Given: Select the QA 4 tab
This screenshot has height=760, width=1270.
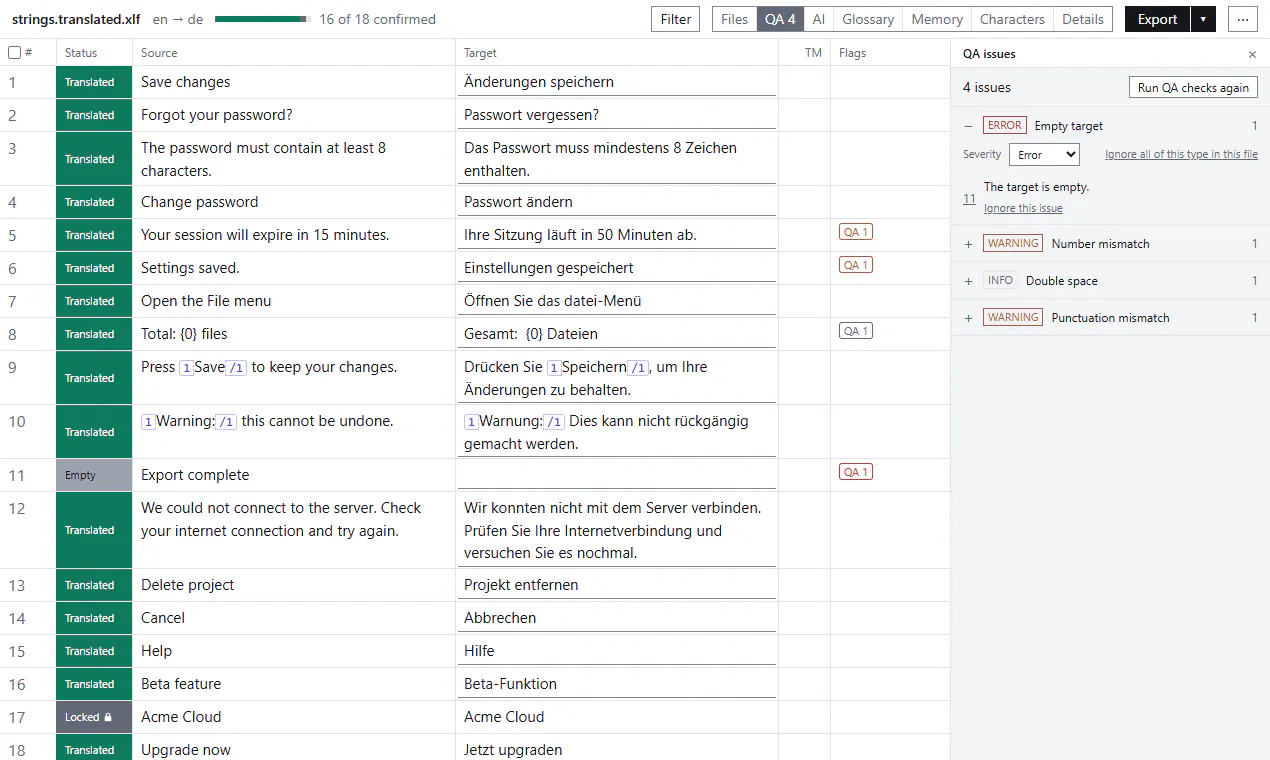Looking at the screenshot, I should (781, 19).
